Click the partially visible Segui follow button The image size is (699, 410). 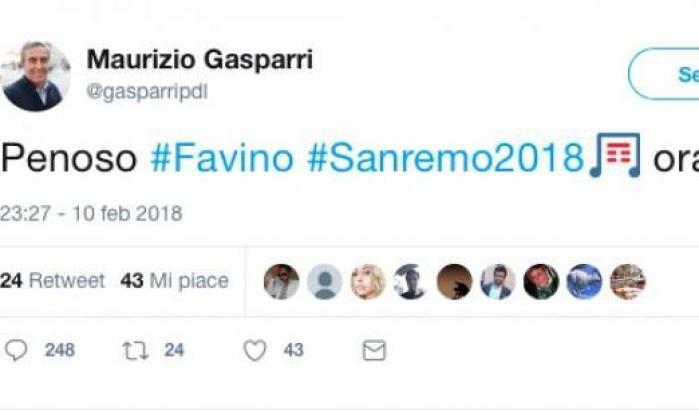[664, 74]
